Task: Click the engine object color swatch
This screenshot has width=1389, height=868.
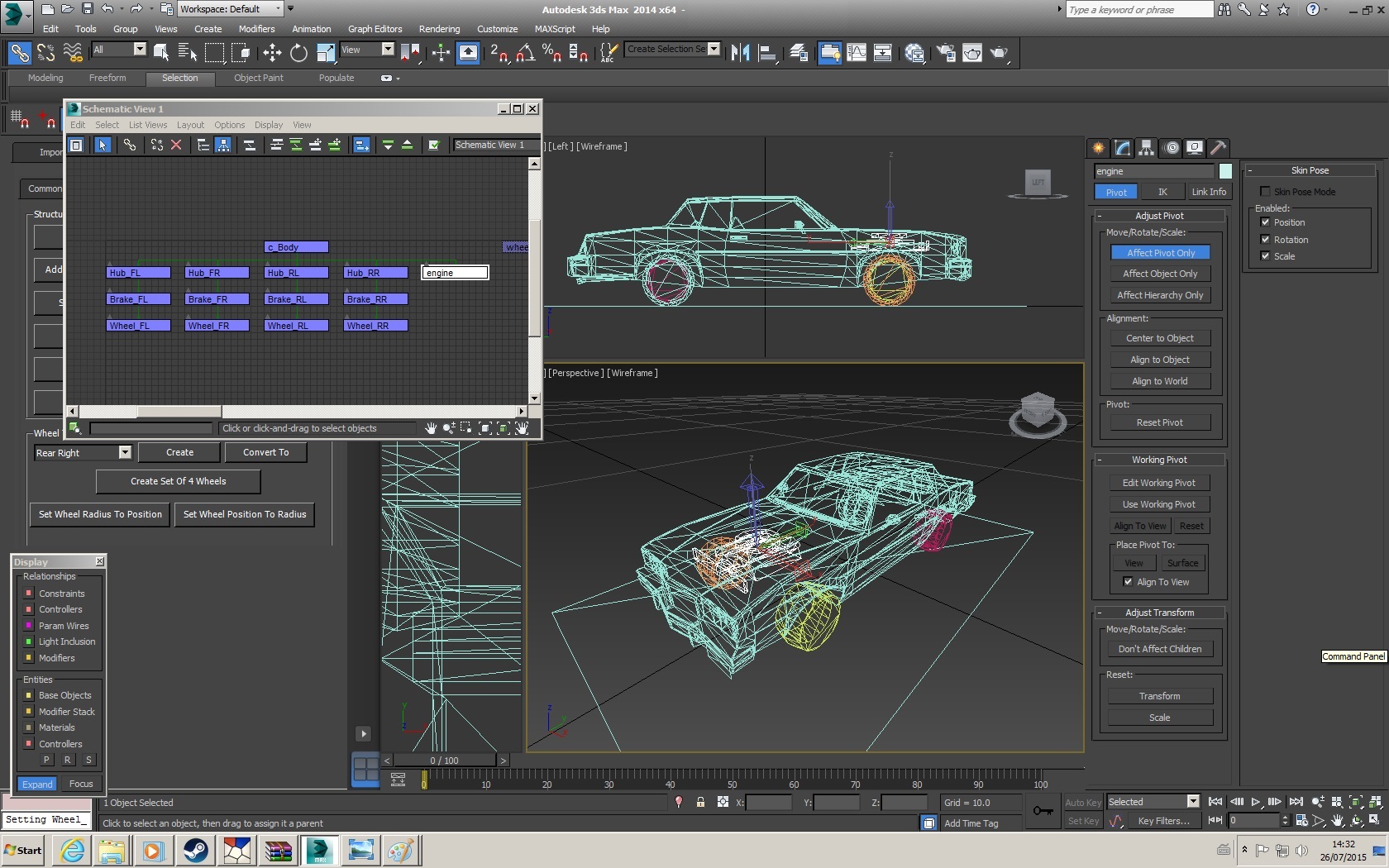Action: click(1225, 171)
